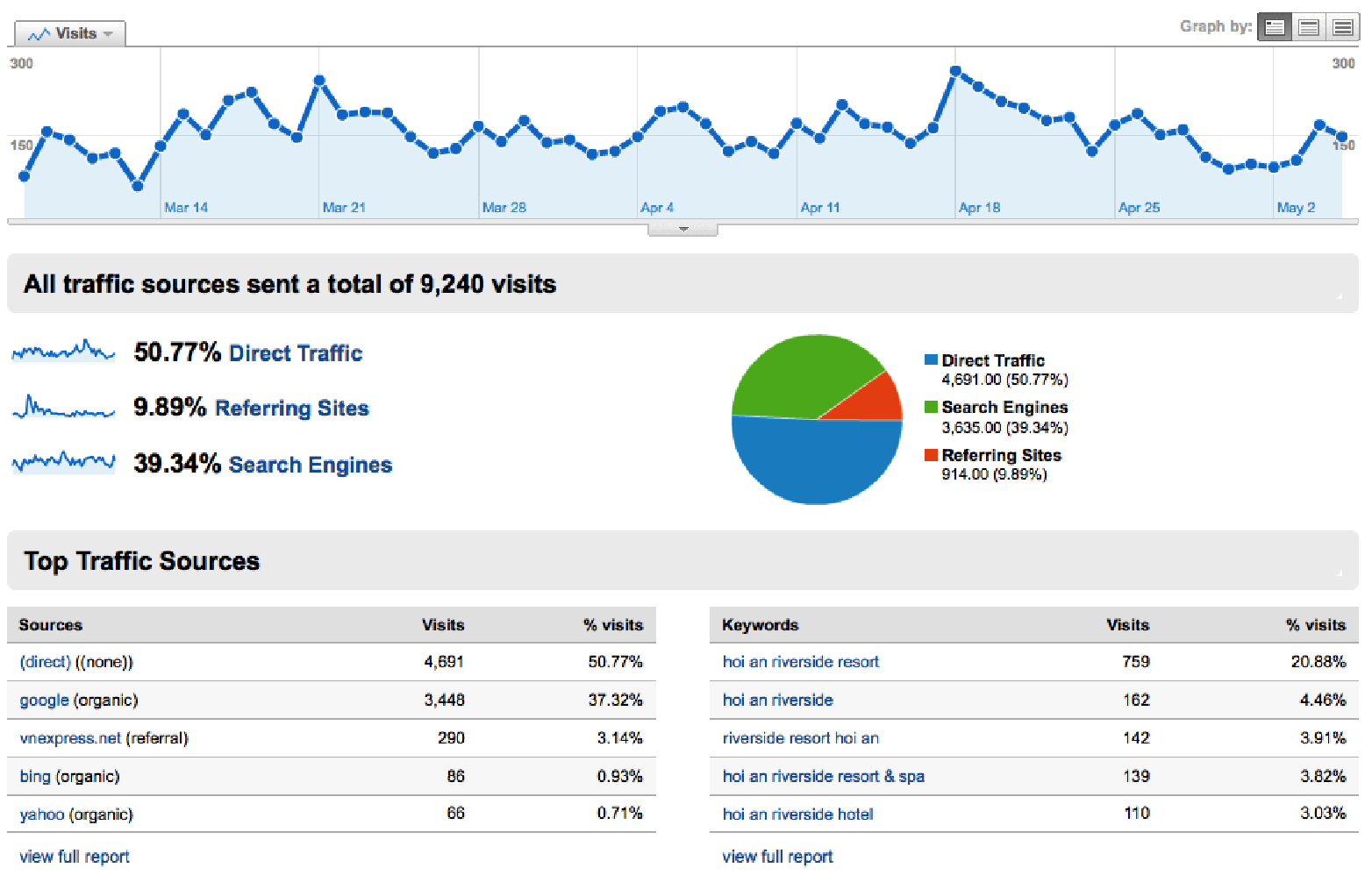This screenshot has width=1372, height=875.
Task: Click the Referring Sites sparkline
Action: click(63, 408)
